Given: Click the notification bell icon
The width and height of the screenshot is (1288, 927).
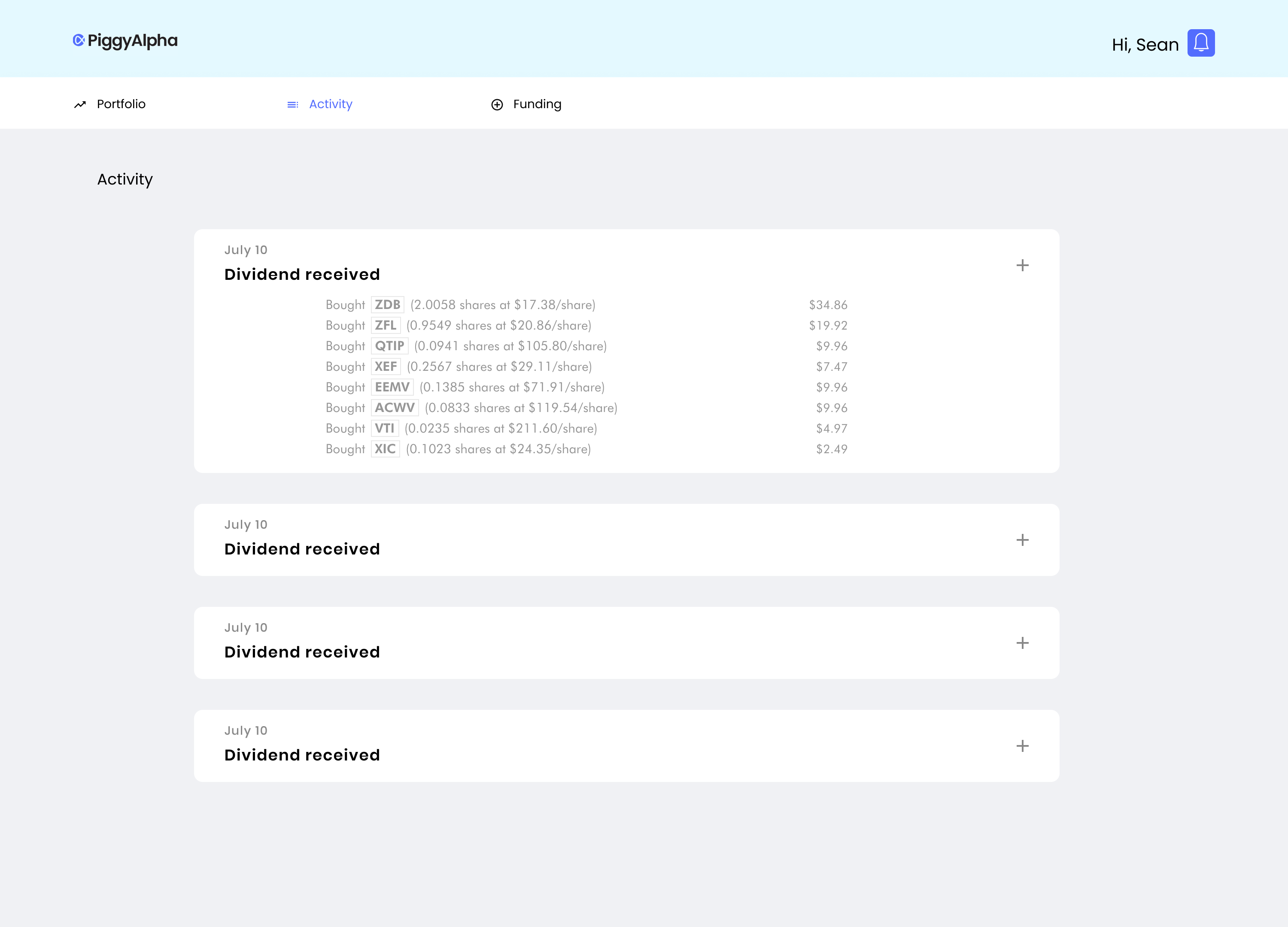Looking at the screenshot, I should point(1200,43).
